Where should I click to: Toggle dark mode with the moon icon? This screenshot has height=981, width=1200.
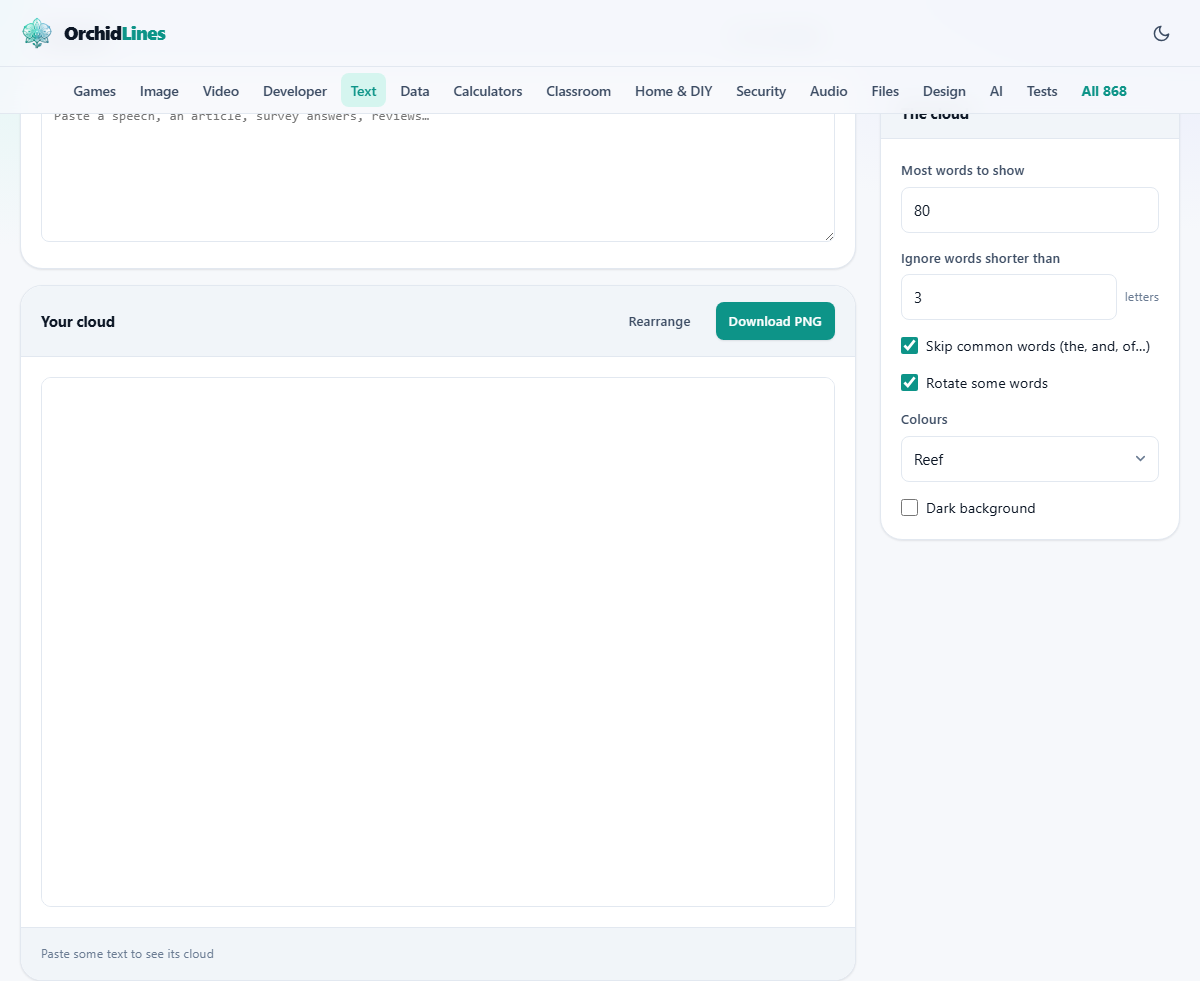[x=1161, y=33]
